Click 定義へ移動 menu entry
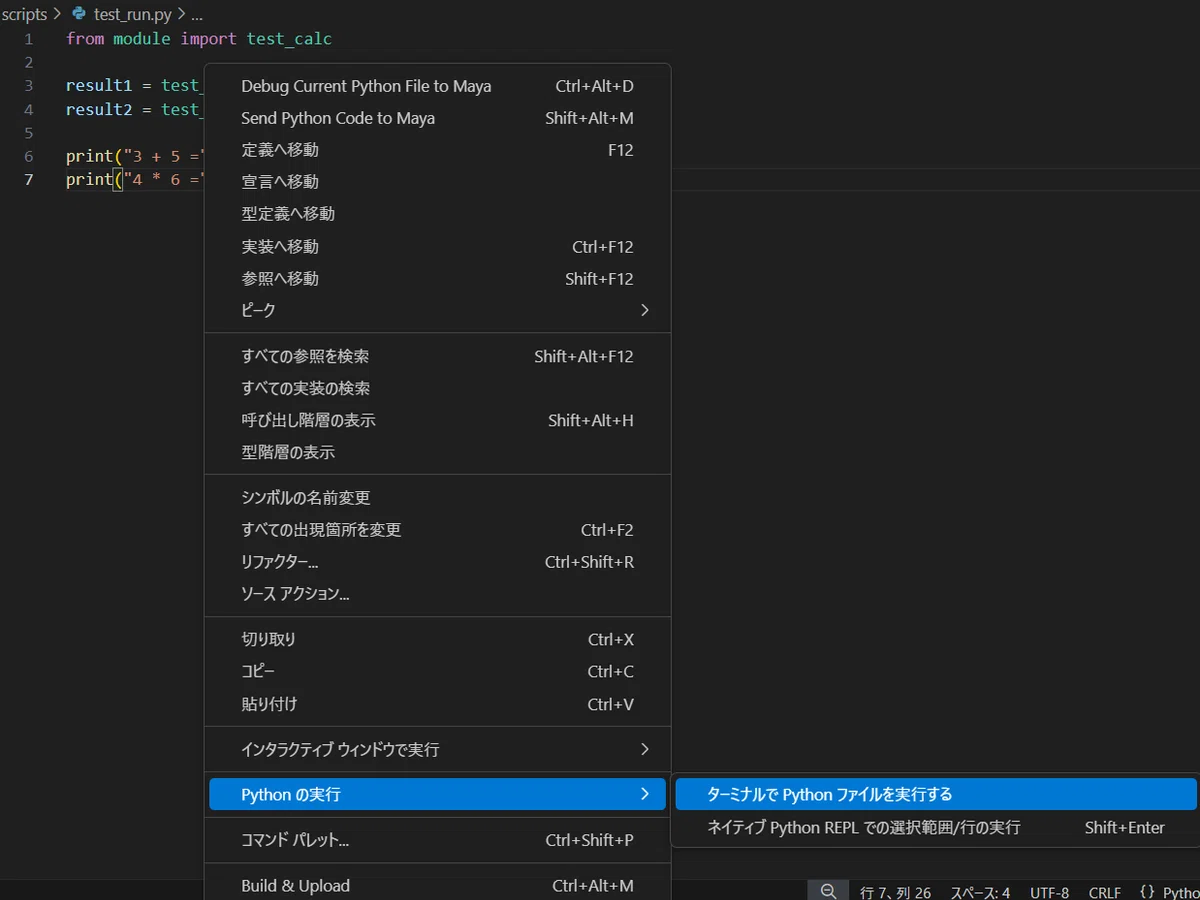 437,150
